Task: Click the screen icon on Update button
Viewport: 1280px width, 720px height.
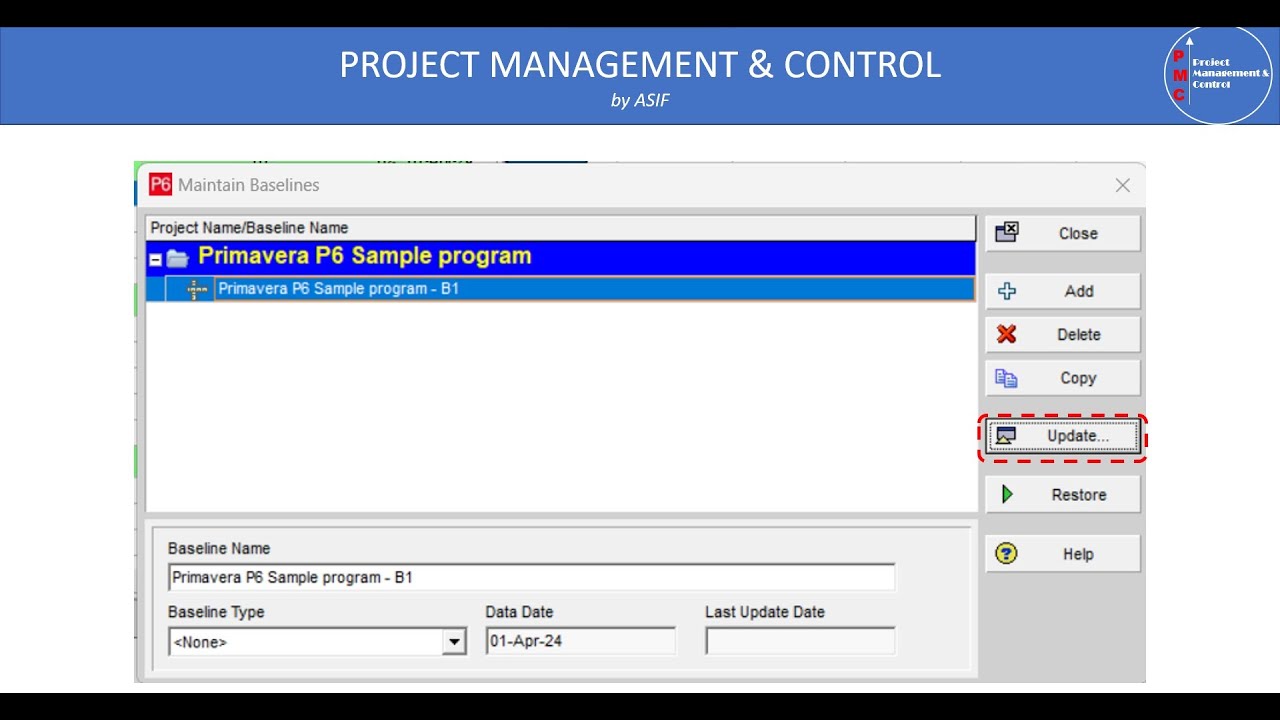Action: pos(1006,436)
